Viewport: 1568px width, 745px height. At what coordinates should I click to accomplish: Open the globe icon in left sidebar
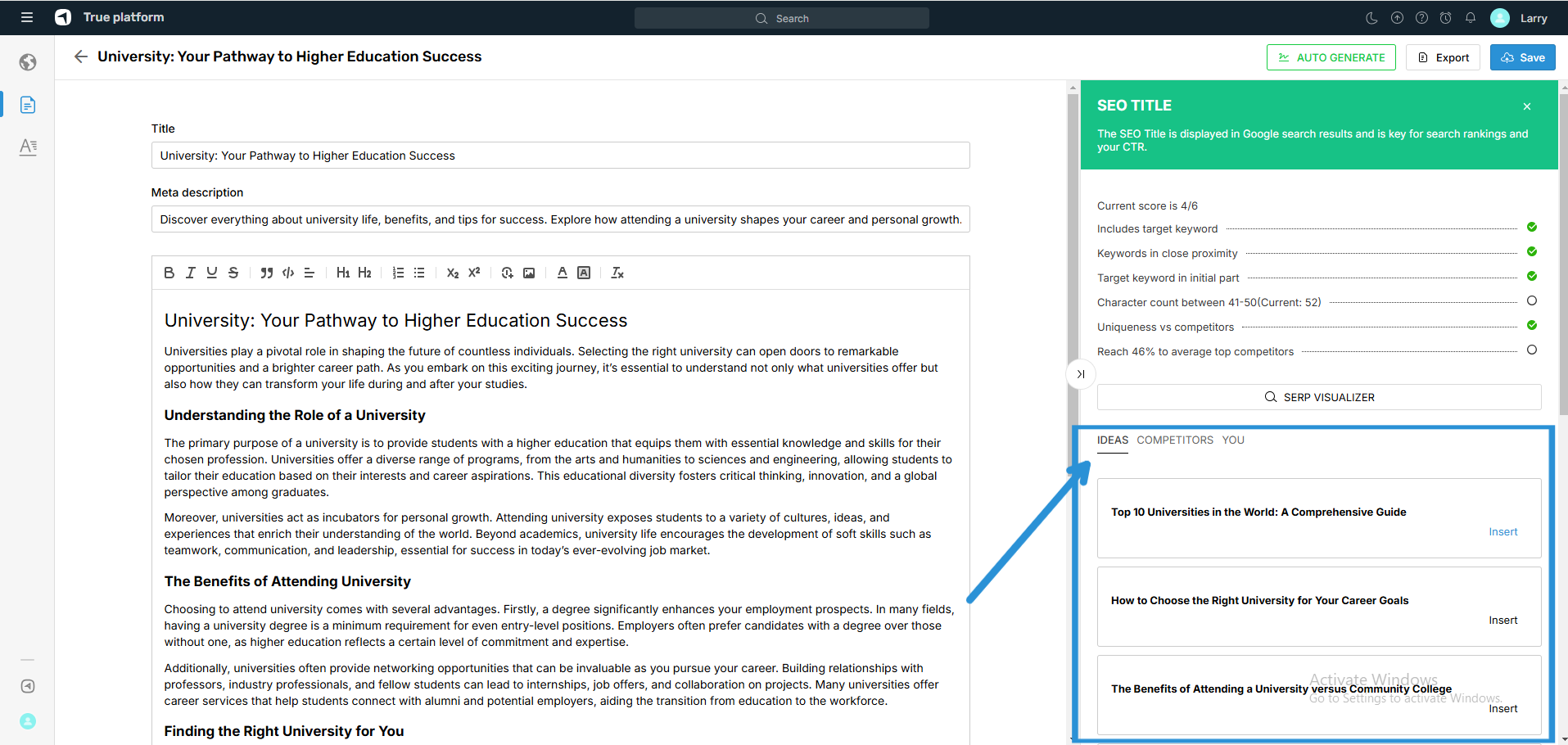(28, 62)
